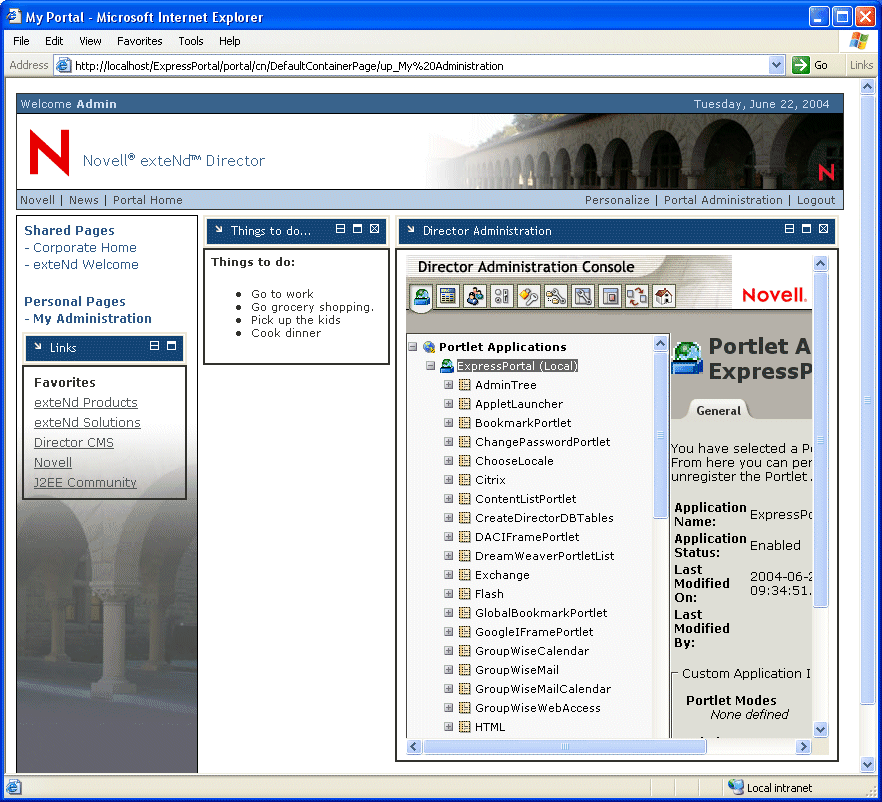Click the URL address input field
The height and width of the screenshot is (802, 882).
[x=421, y=66]
